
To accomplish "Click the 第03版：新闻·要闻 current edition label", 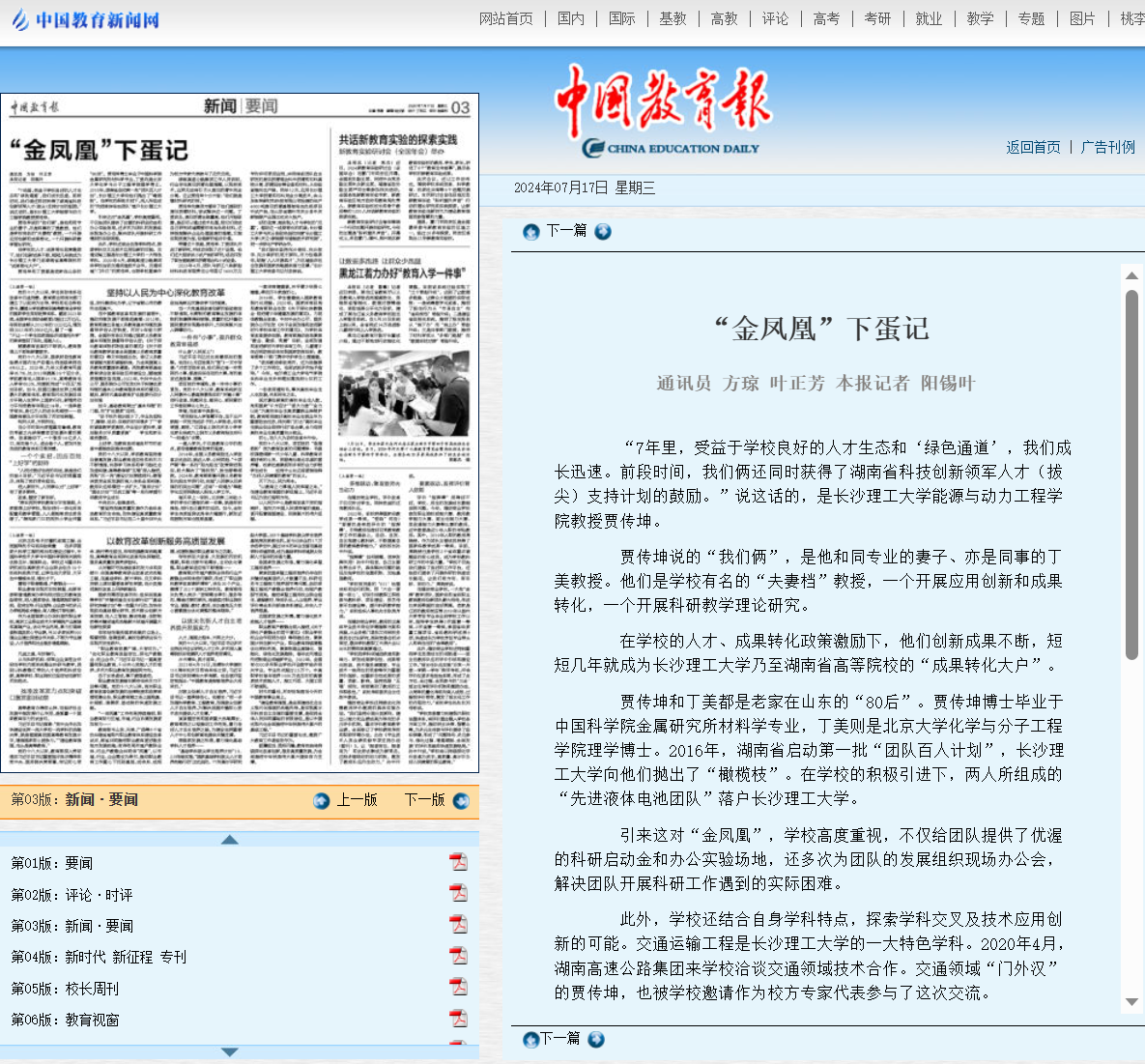I will [x=74, y=799].
